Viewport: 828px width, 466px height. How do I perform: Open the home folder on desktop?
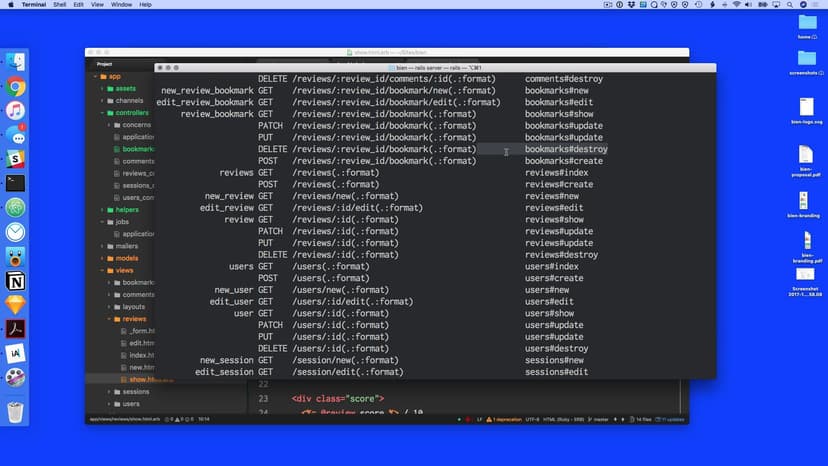click(807, 27)
